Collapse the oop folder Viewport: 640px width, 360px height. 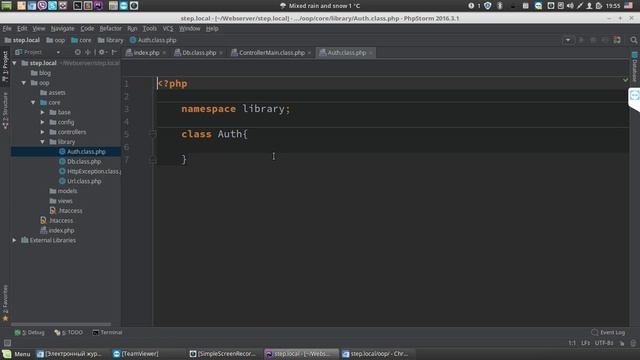24,83
